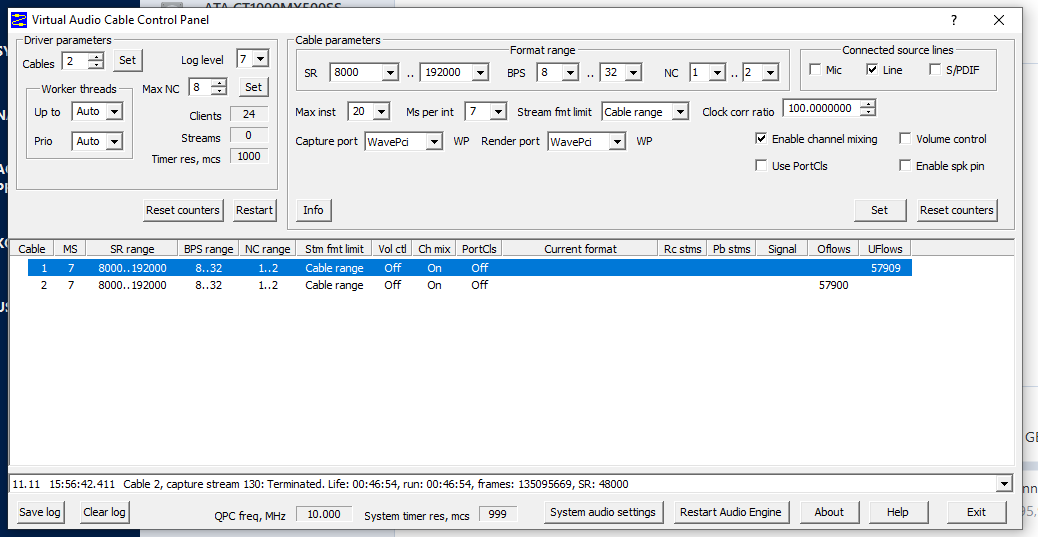Select Cable 2 row in the list
The height and width of the screenshot is (537, 1038).
tap(200, 285)
